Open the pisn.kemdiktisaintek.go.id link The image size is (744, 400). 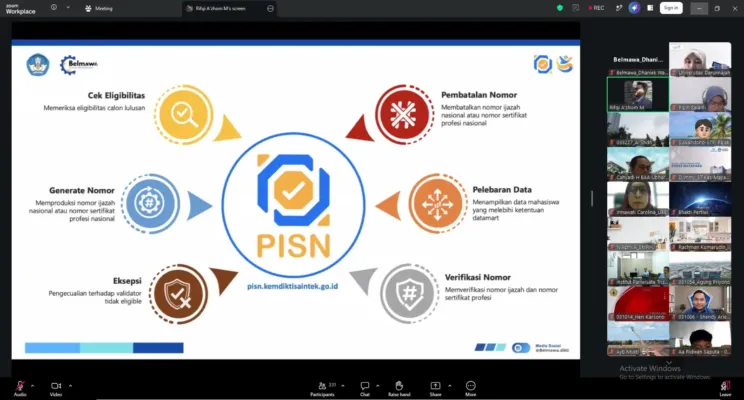tap(293, 286)
